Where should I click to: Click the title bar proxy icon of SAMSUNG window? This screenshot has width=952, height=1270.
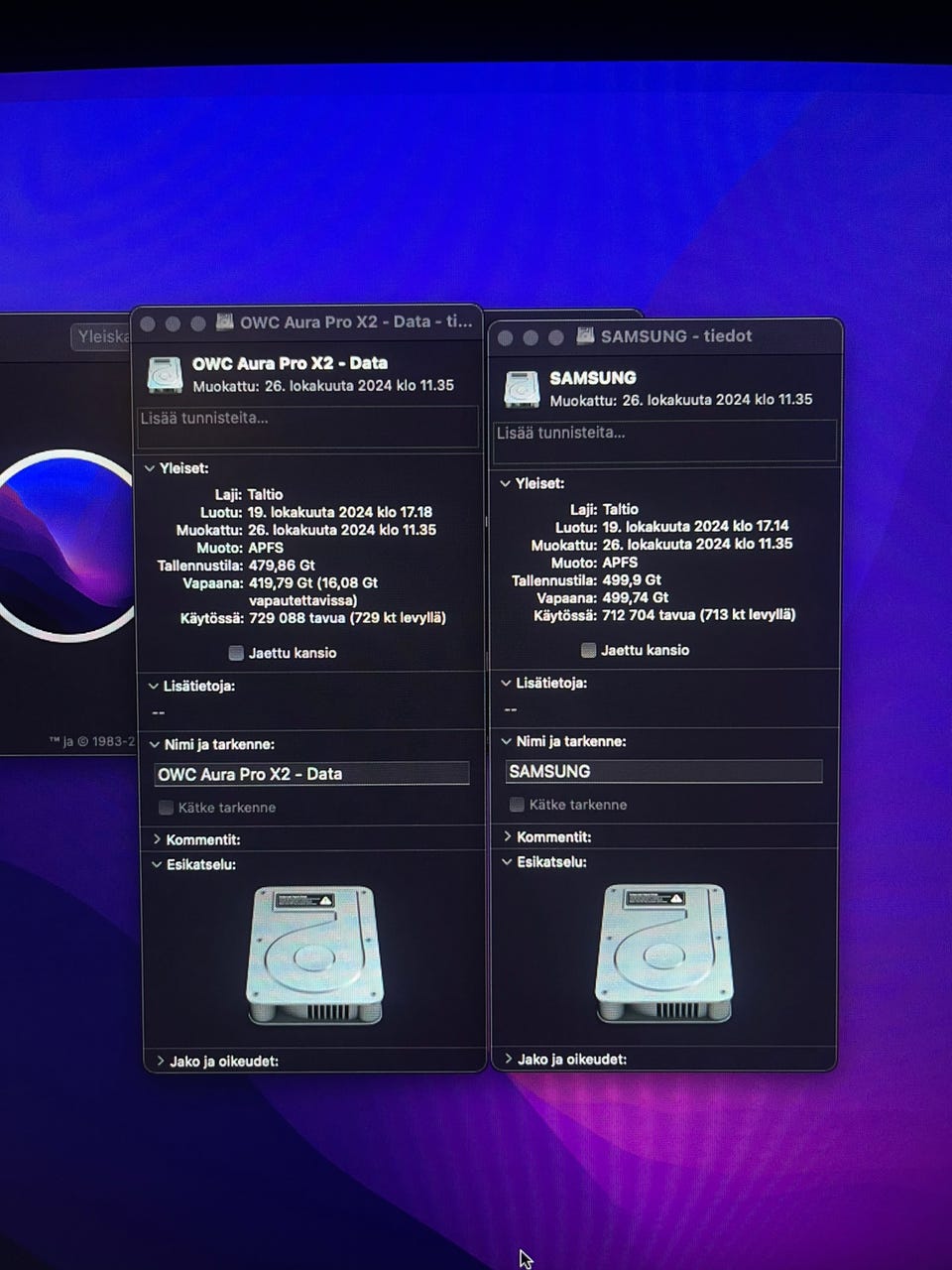[586, 335]
